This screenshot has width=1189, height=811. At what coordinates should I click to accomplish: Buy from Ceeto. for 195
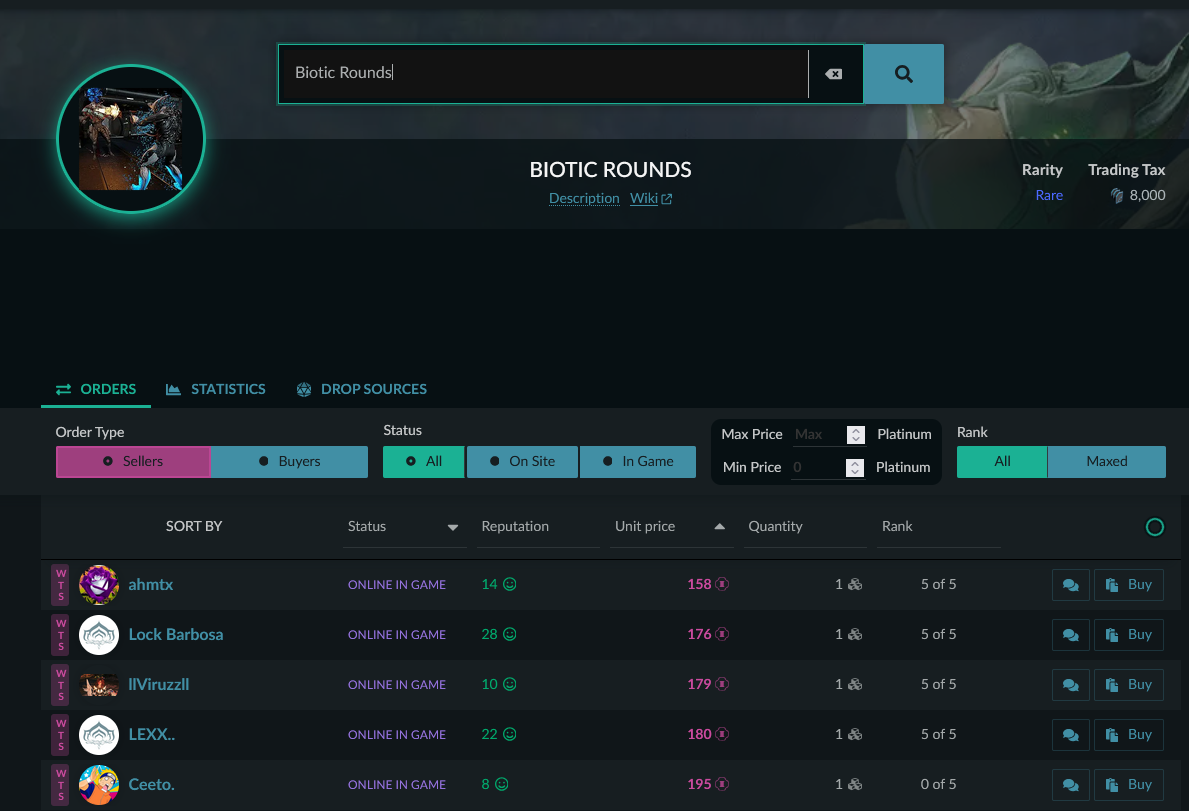(1128, 785)
